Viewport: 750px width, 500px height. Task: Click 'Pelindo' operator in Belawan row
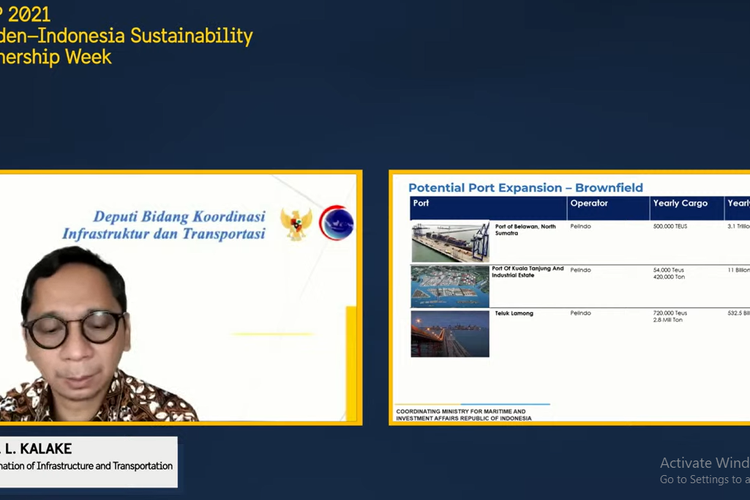pos(581,226)
